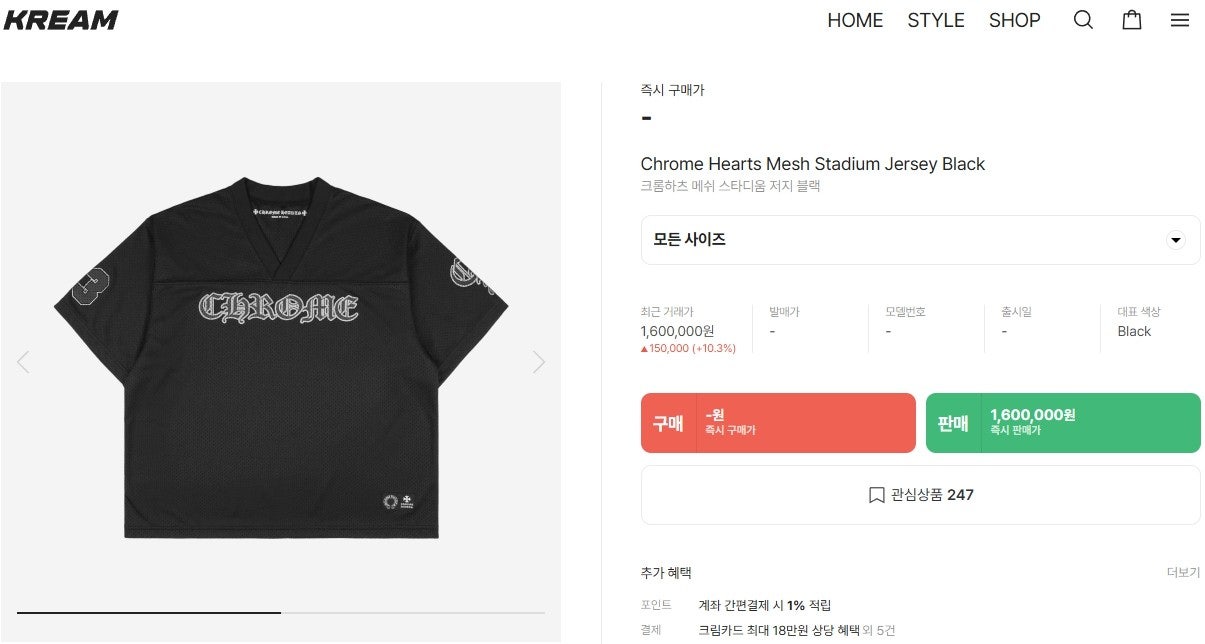Open the shopping cart icon
Image resolution: width=1205 pixels, height=644 pixels.
1131,19
